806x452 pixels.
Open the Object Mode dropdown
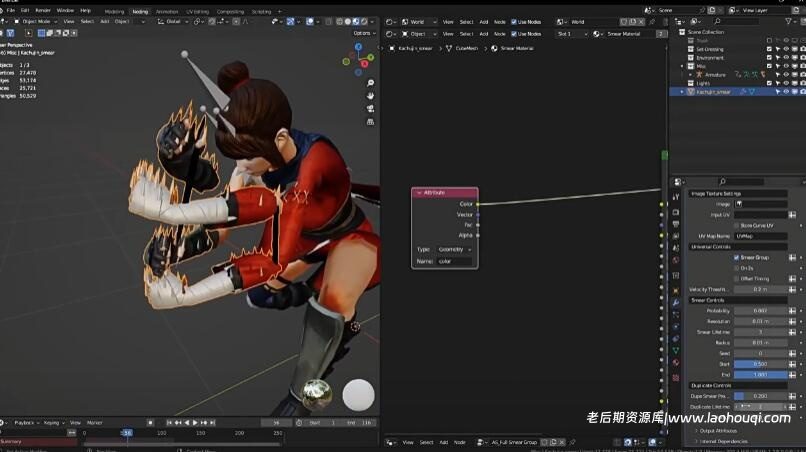pos(35,22)
